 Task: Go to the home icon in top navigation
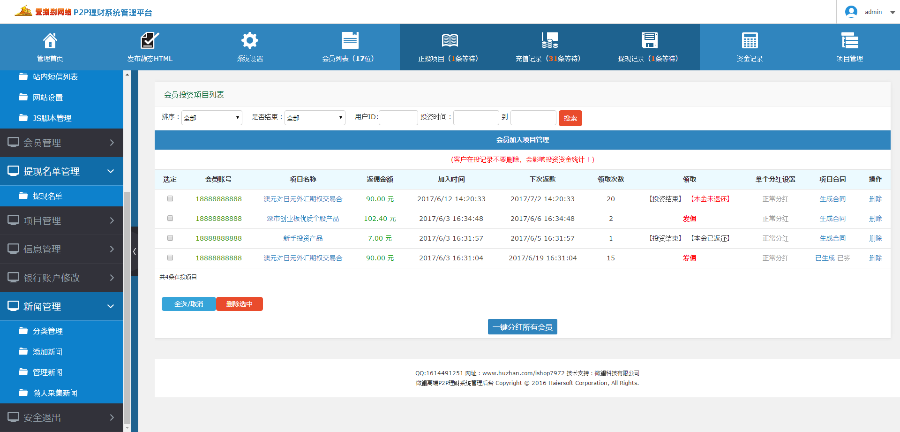pos(50,40)
